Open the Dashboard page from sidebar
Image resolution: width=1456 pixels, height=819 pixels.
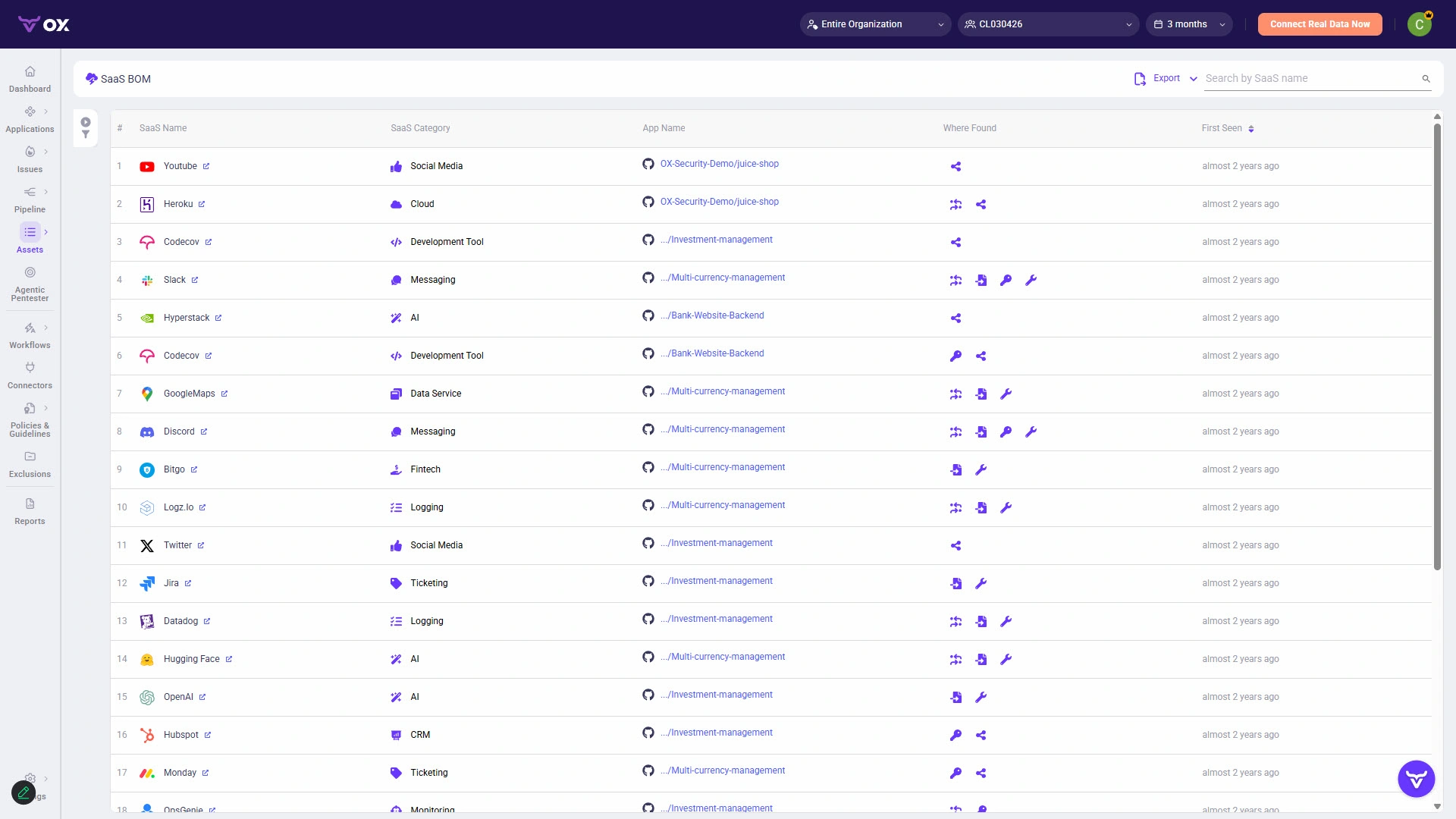point(30,80)
